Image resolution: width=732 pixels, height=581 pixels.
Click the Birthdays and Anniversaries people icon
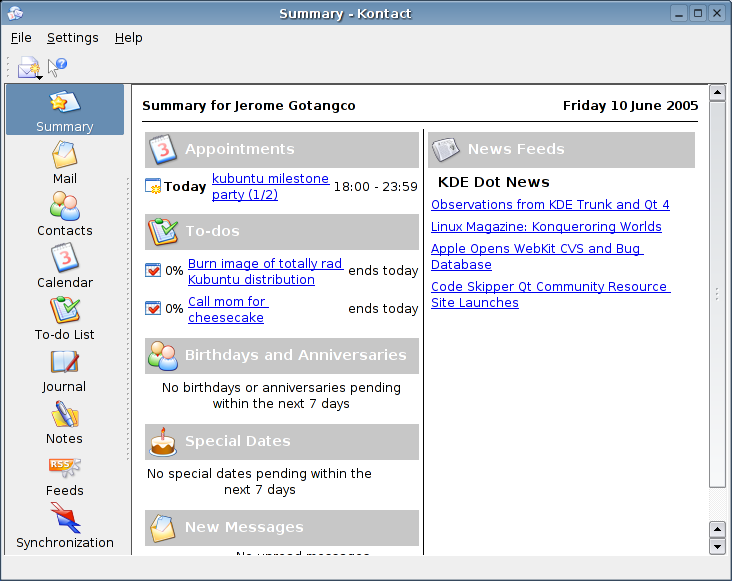point(162,356)
